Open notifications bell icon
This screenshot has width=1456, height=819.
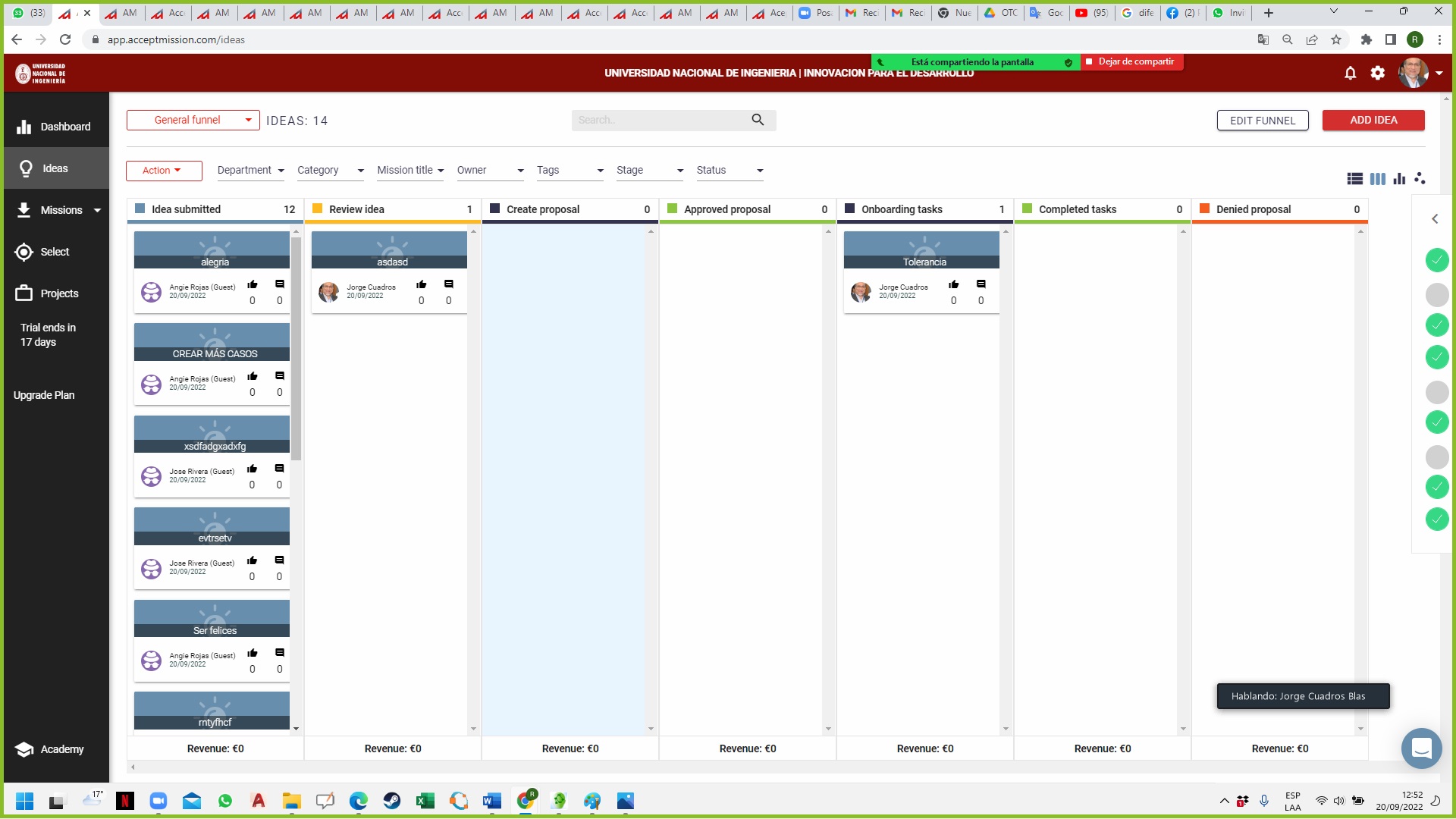pyautogui.click(x=1350, y=74)
